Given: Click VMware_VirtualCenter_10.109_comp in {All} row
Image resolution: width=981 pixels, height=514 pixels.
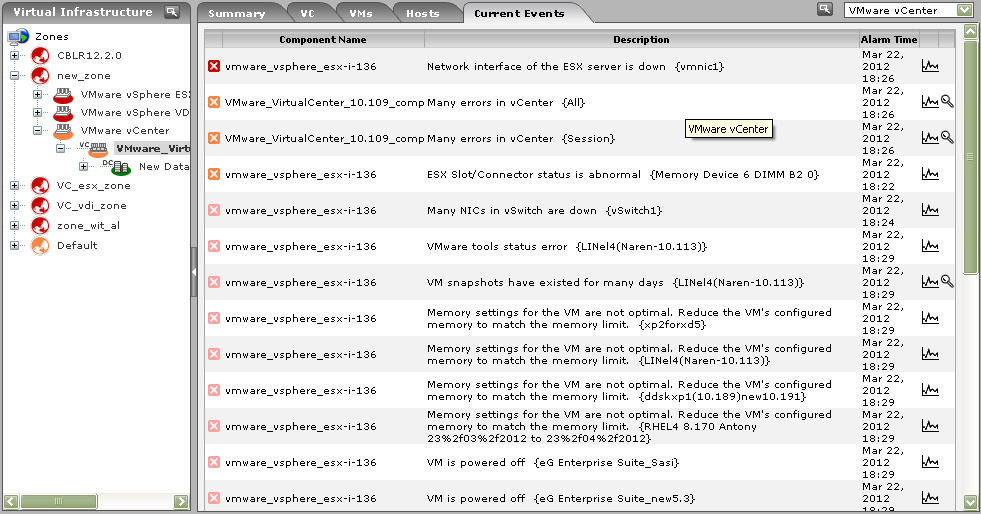Looking at the screenshot, I should pos(325,103).
